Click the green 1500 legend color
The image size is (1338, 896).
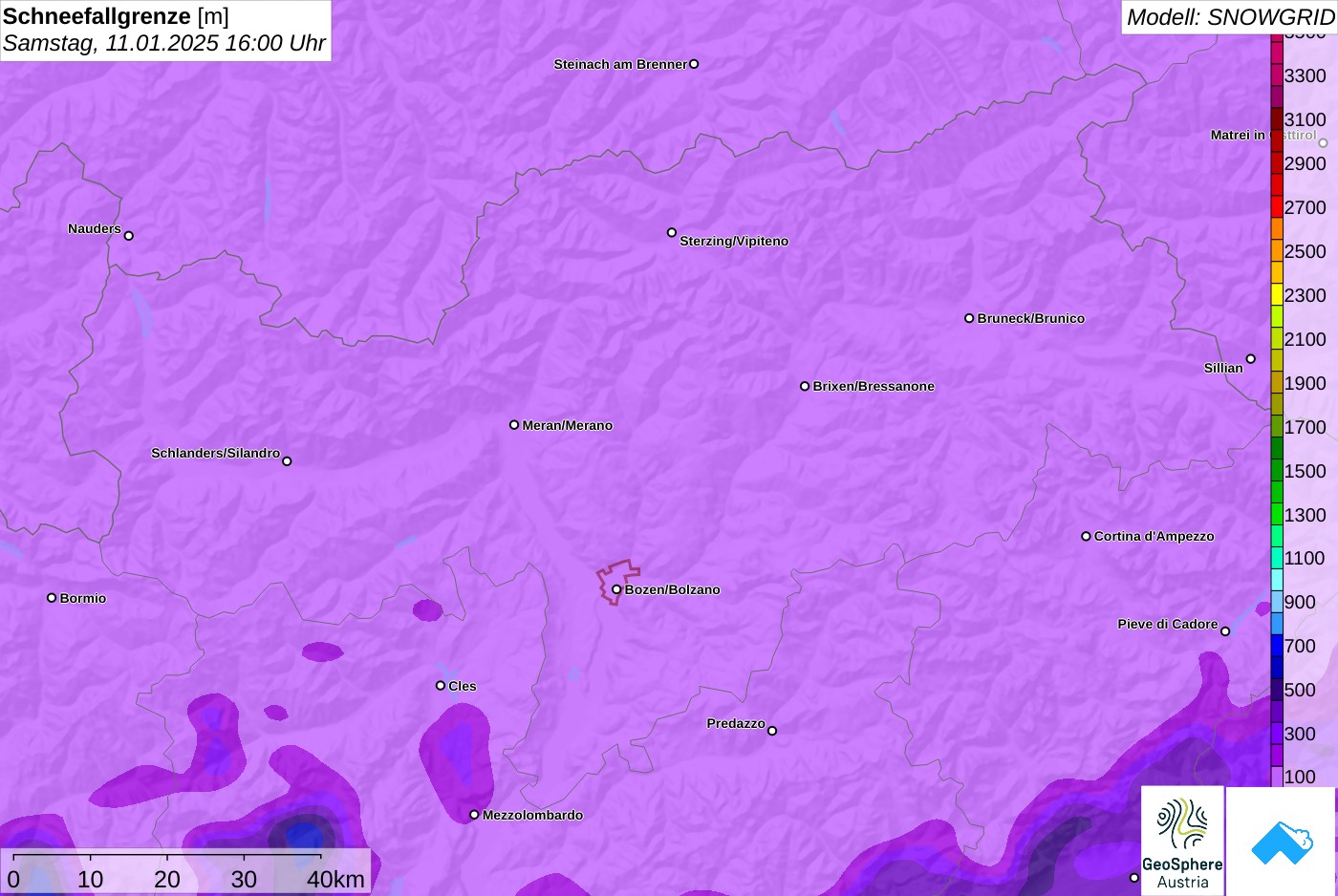click(1277, 471)
